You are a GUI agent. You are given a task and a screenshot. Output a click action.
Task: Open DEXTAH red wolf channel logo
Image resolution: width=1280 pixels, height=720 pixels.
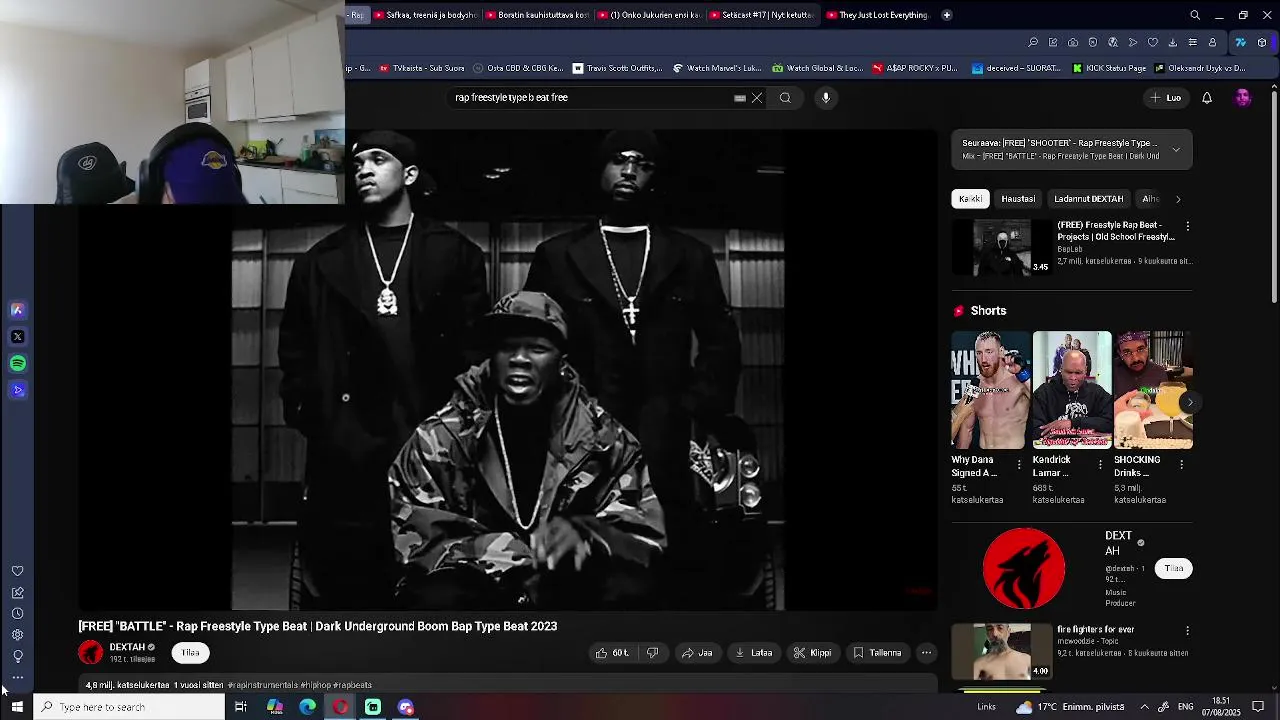coord(1024,569)
